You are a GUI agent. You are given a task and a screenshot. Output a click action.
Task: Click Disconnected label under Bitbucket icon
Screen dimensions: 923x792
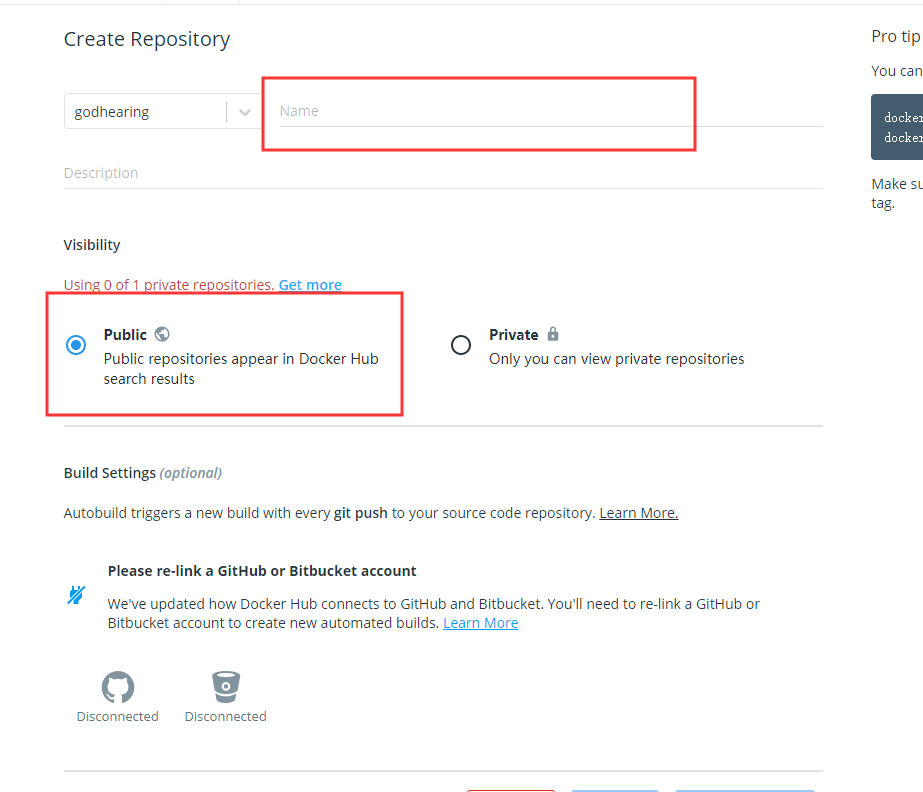(x=225, y=716)
